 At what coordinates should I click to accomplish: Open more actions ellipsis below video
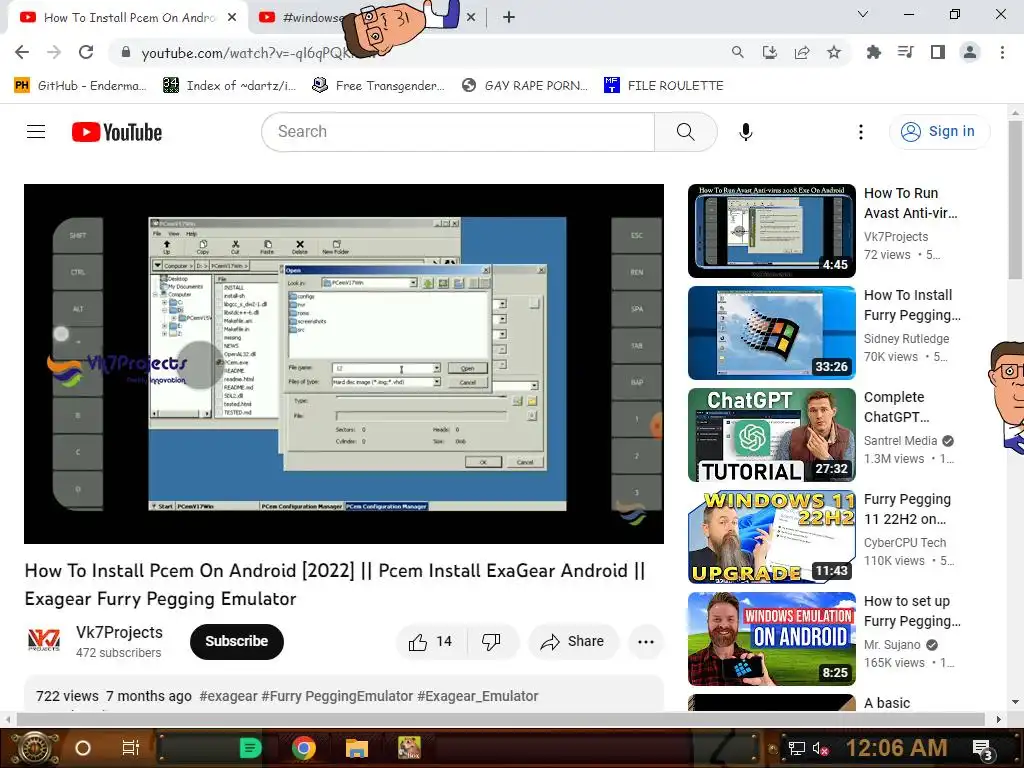click(646, 642)
